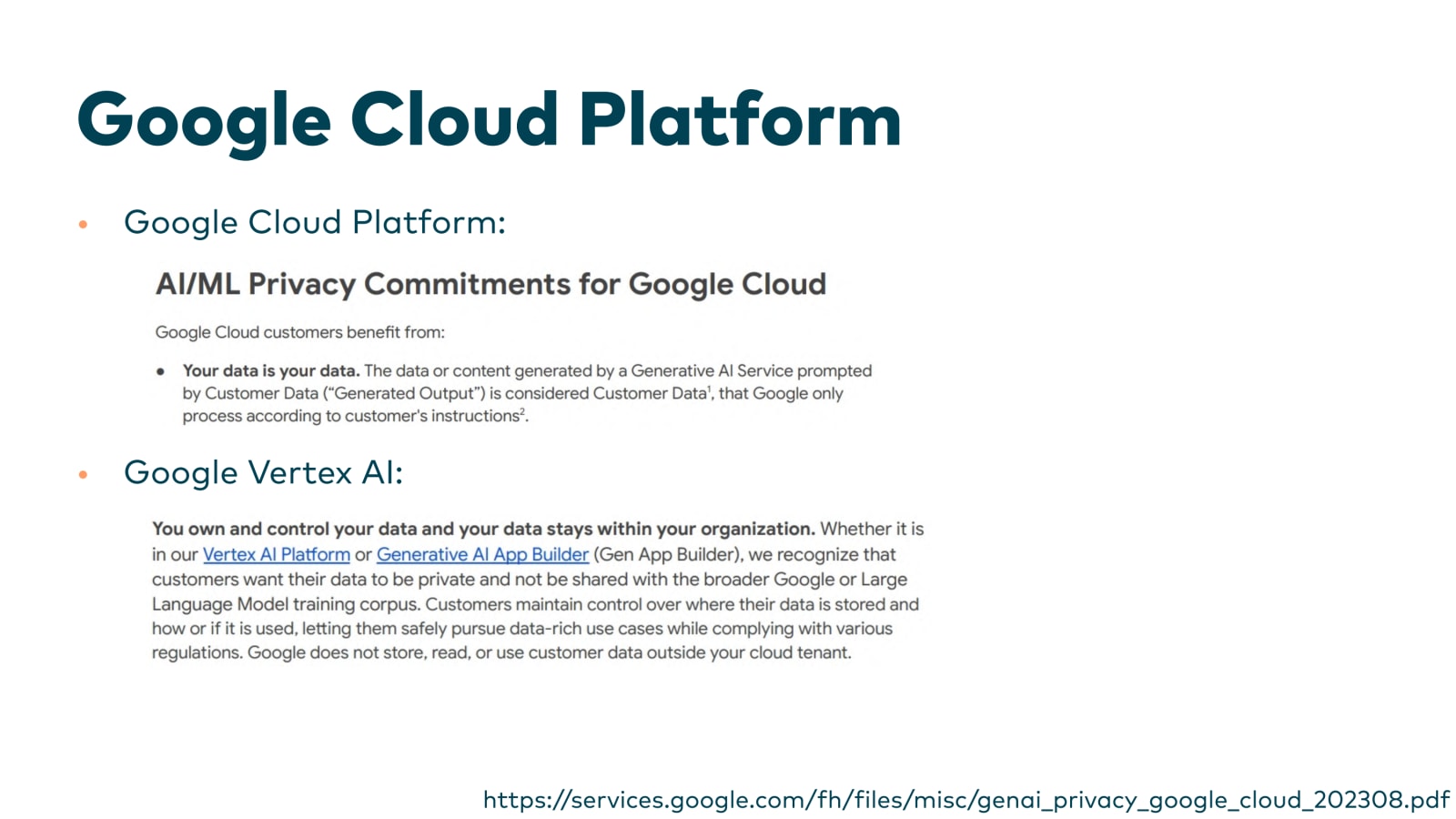Click 'by Customer Data ("Generated Output")' line
This screenshot has height=819, width=1456.
point(512,393)
